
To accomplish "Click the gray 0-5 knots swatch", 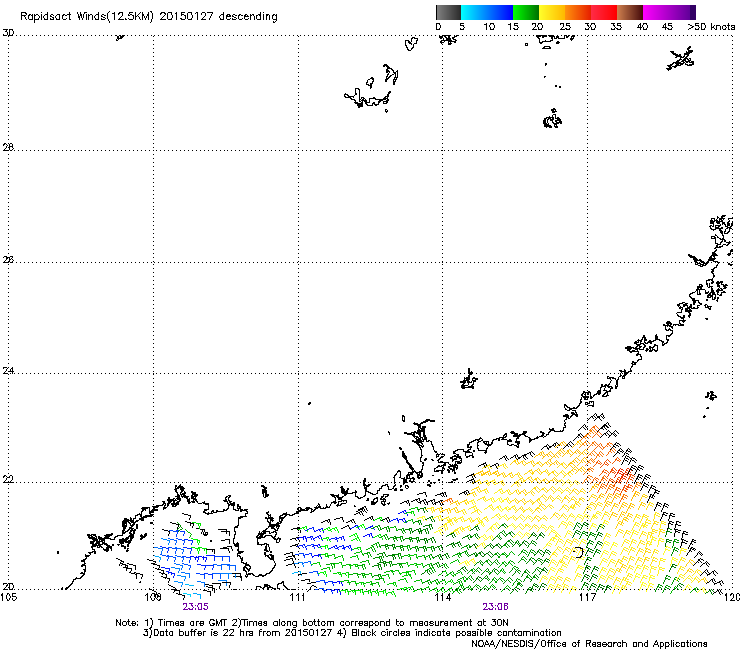I will 448,12.
